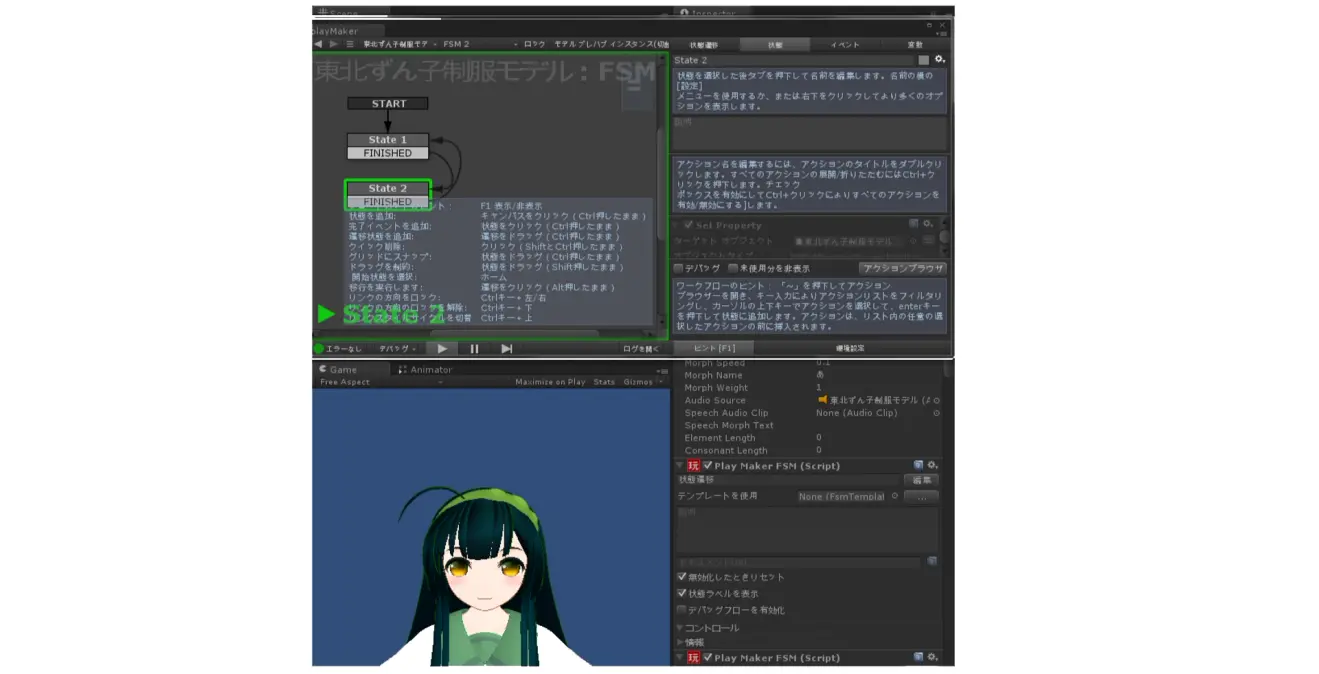
Task: Toggle Stats in the Game view
Action: click(604, 382)
